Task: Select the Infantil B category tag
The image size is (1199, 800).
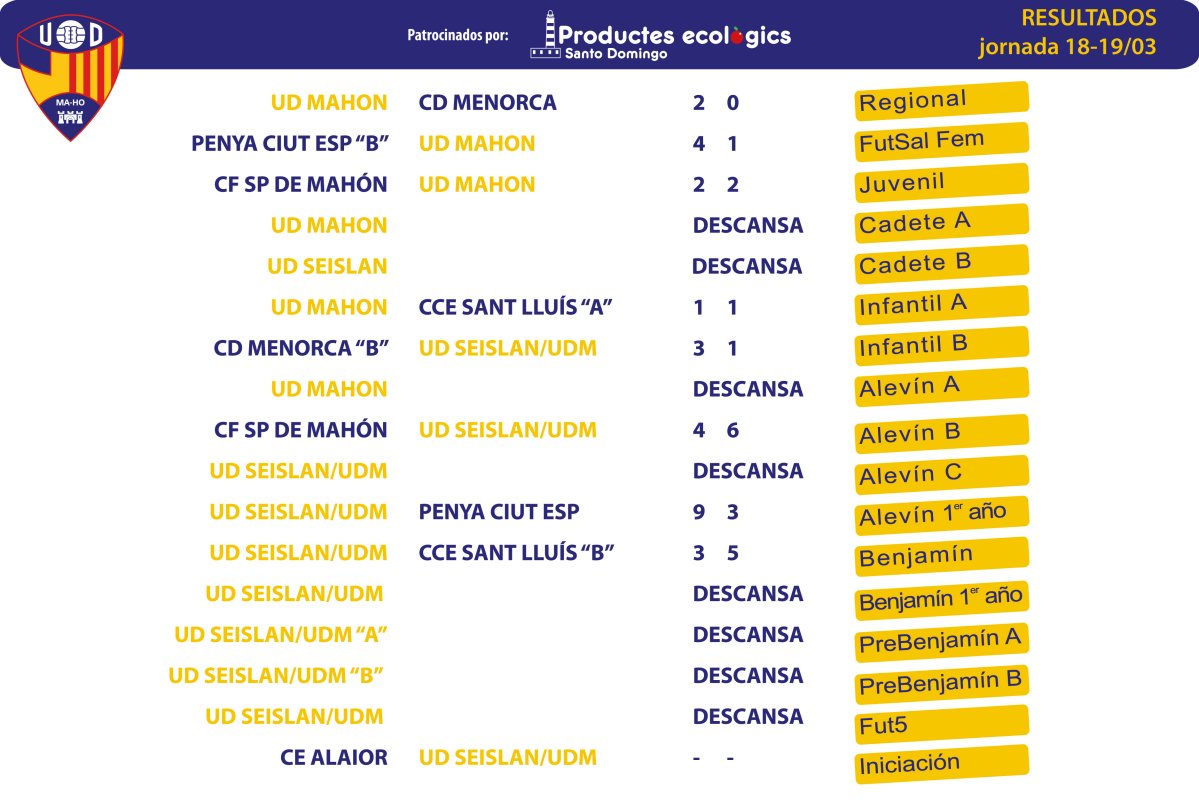Action: tap(941, 346)
